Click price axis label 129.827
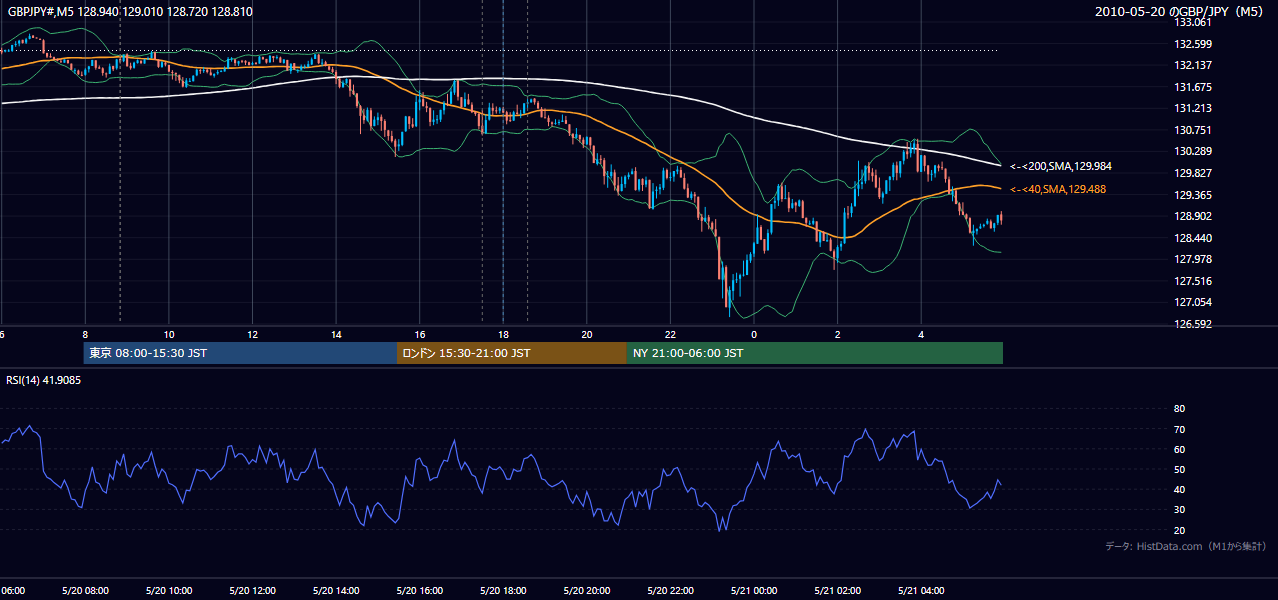The height and width of the screenshot is (600, 1278). point(1193,173)
